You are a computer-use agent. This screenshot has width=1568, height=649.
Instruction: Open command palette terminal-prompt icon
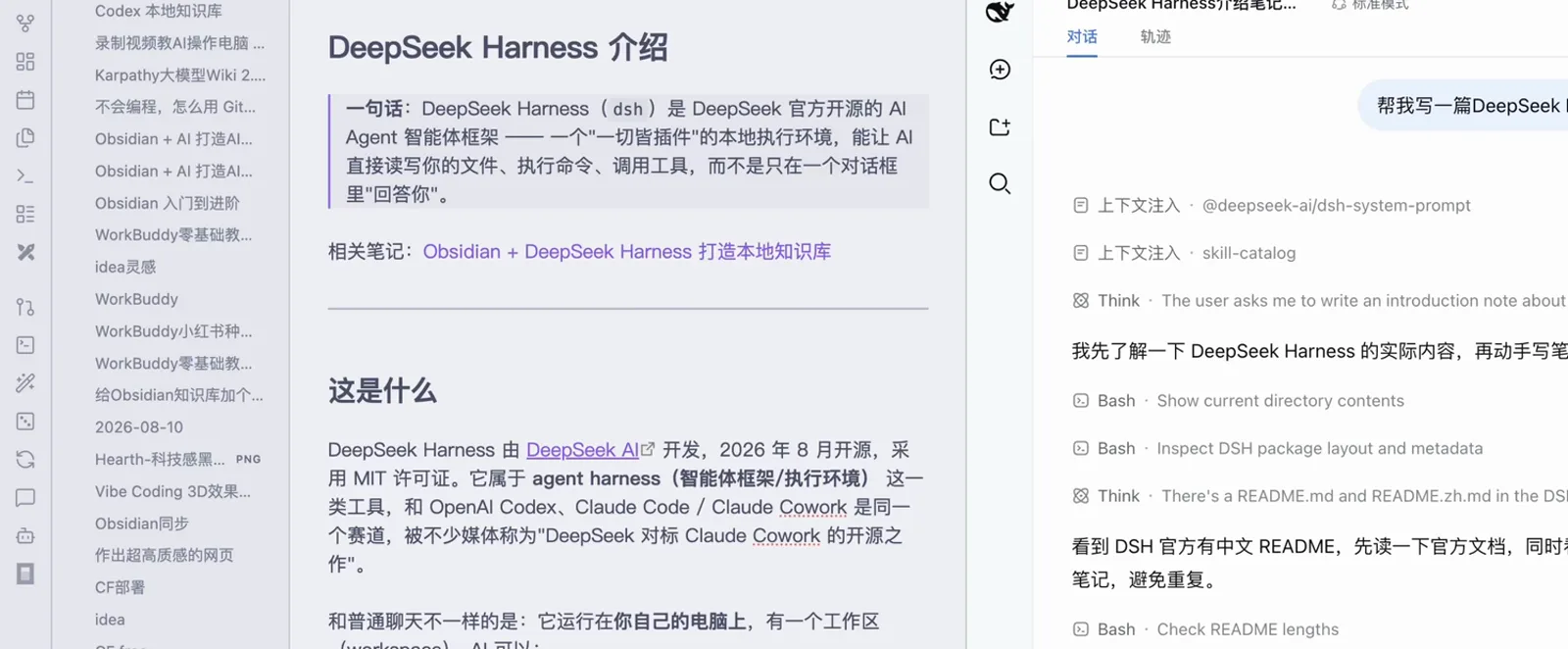(x=25, y=176)
